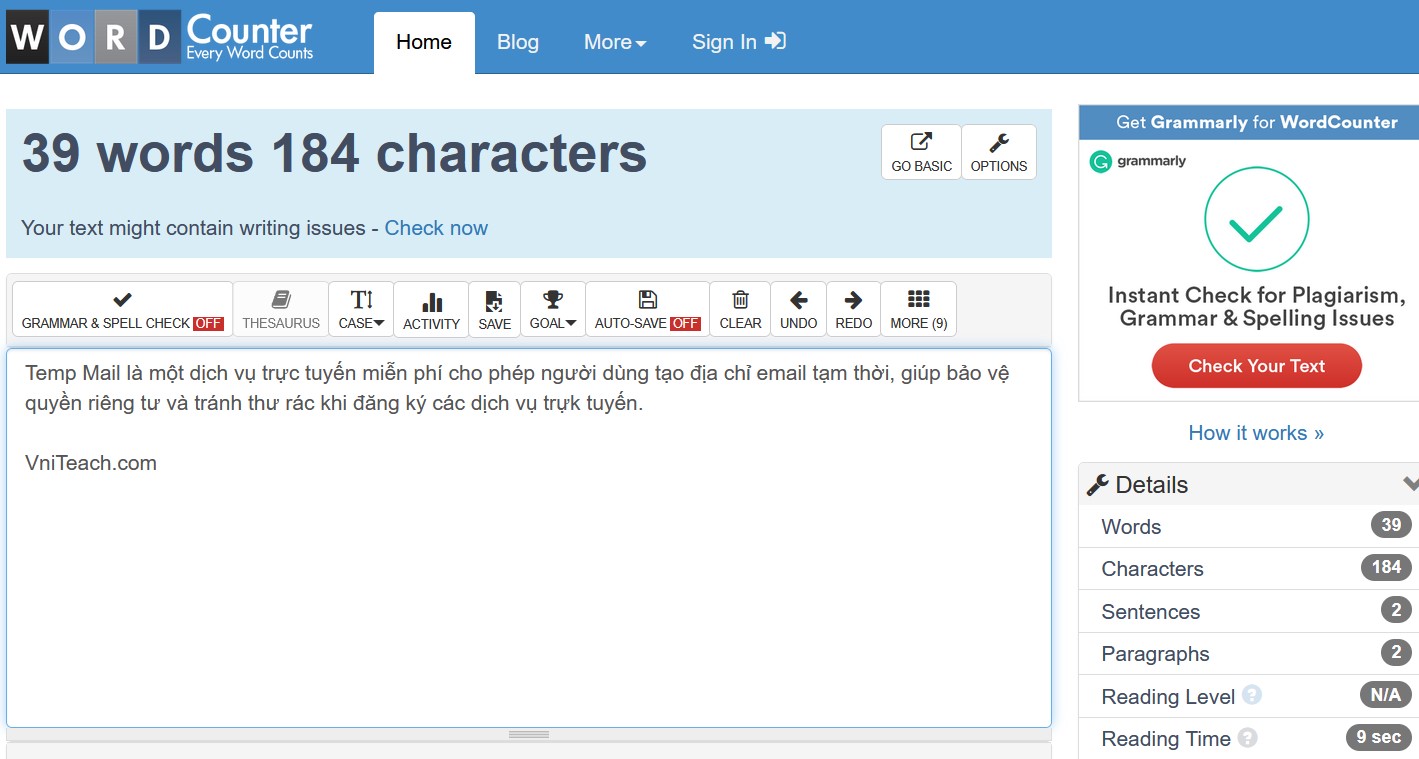The height and width of the screenshot is (759, 1419).
Task: Turn on Auto-Save
Action: pos(646,308)
